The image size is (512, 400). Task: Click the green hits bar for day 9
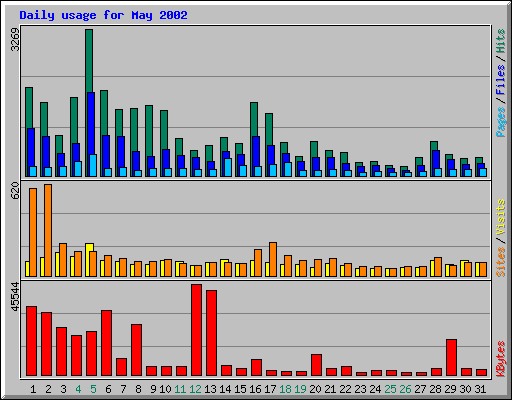pos(149,131)
